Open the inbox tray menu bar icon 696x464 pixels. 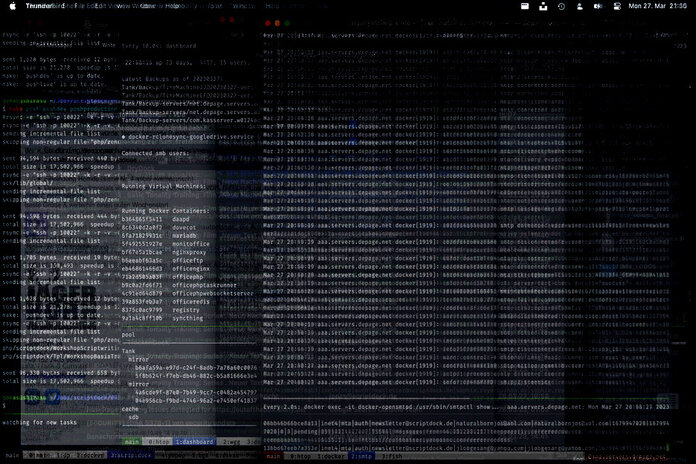point(543,6)
